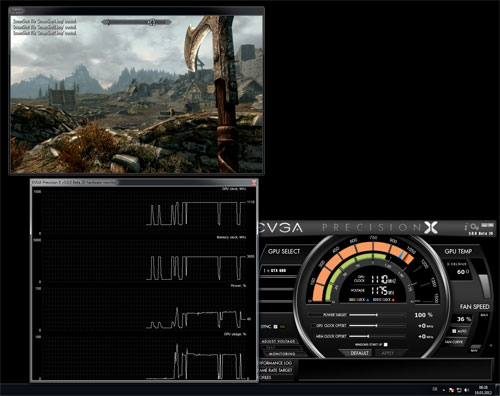Close the hardware monitor window

coord(254,182)
